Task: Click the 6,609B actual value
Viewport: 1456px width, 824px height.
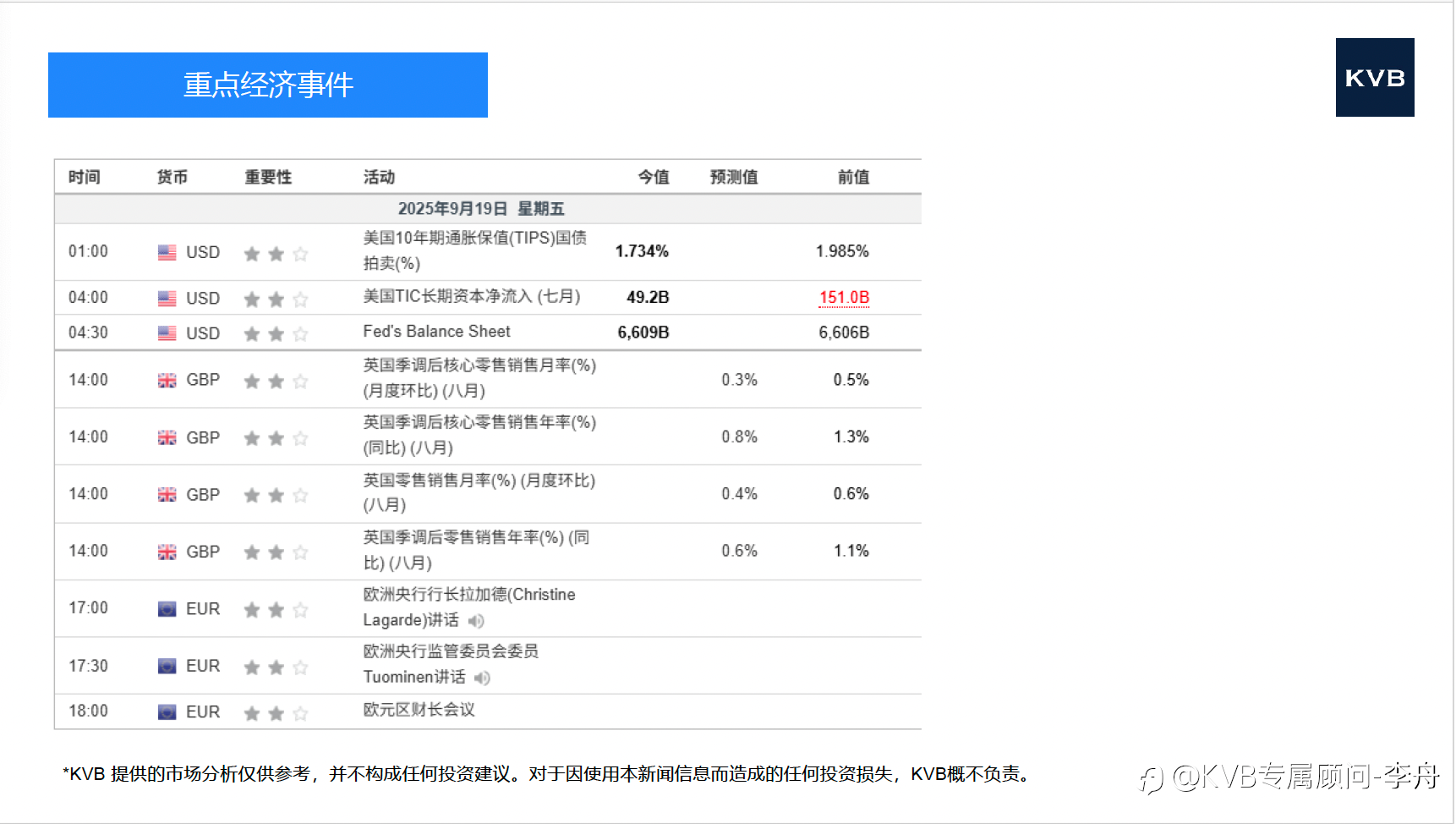Action: pyautogui.click(x=643, y=332)
